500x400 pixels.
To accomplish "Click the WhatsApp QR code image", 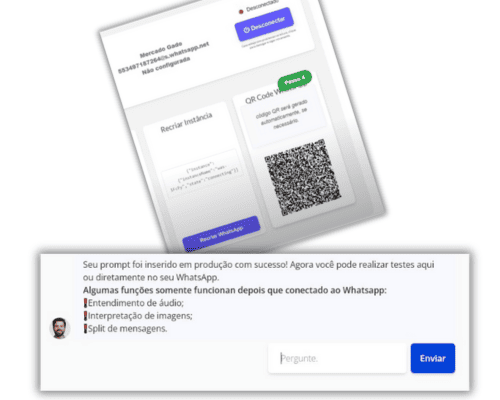I will 302,178.
